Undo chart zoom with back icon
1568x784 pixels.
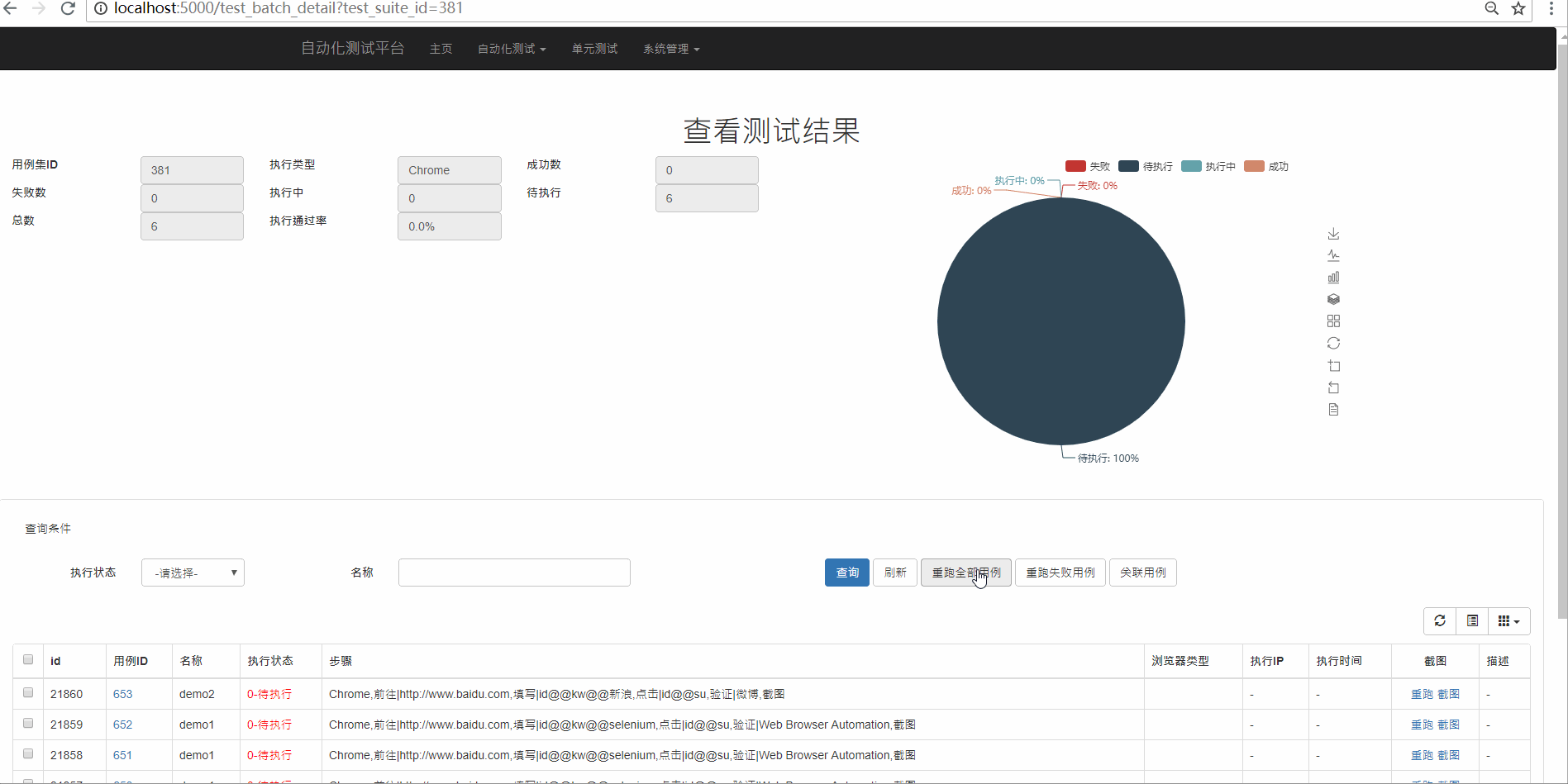point(1333,387)
